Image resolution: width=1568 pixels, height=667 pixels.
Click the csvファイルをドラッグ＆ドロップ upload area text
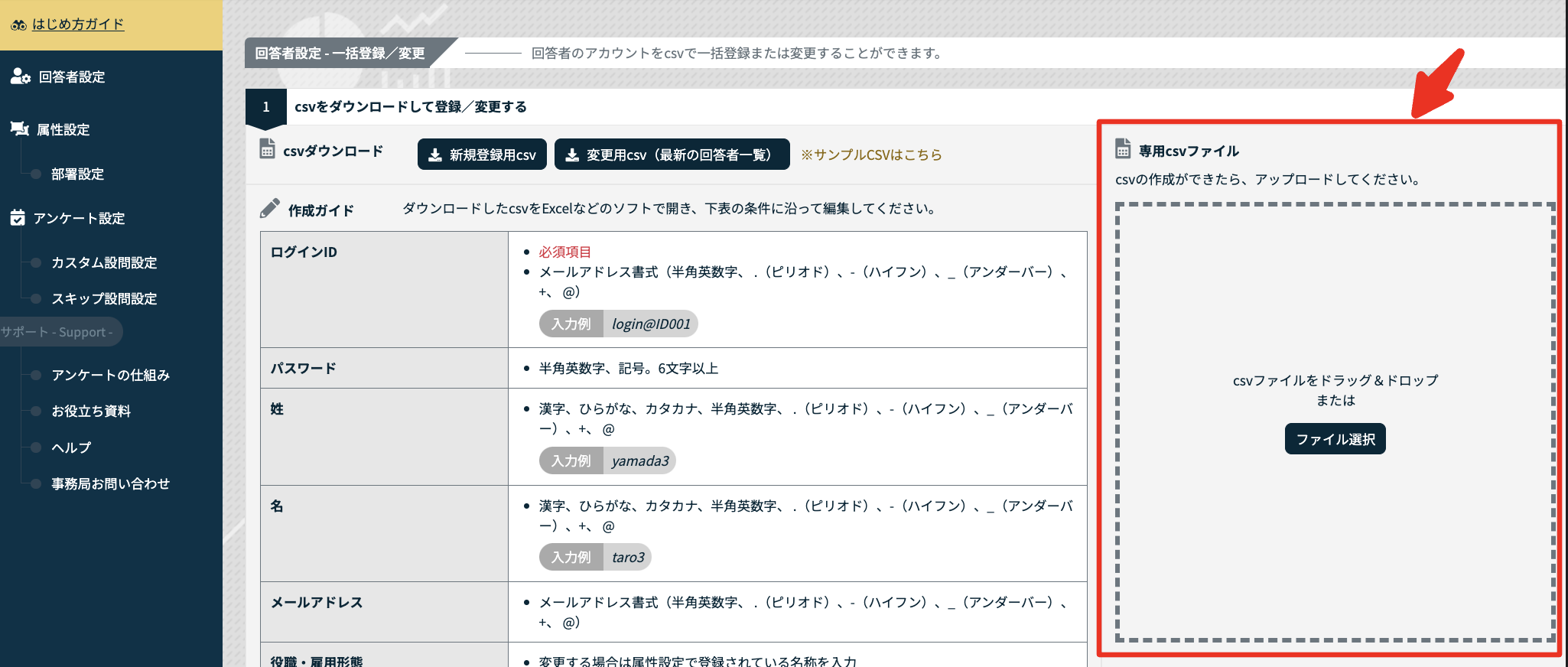pyautogui.click(x=1335, y=380)
